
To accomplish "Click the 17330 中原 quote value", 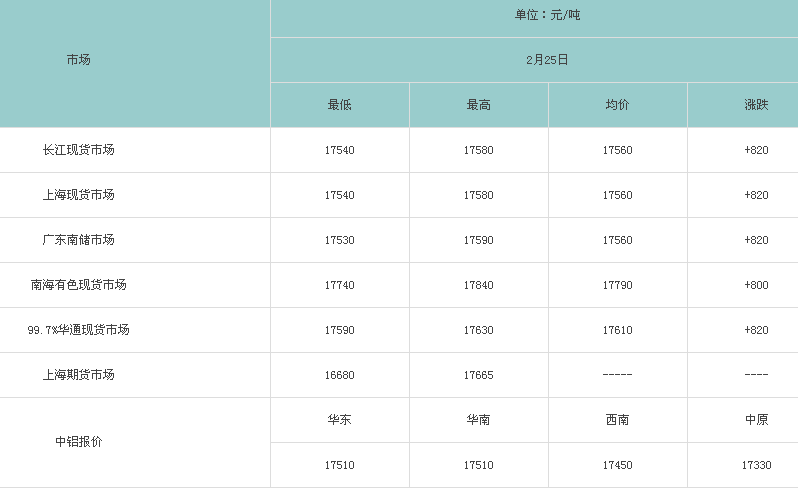I will [x=756, y=465].
